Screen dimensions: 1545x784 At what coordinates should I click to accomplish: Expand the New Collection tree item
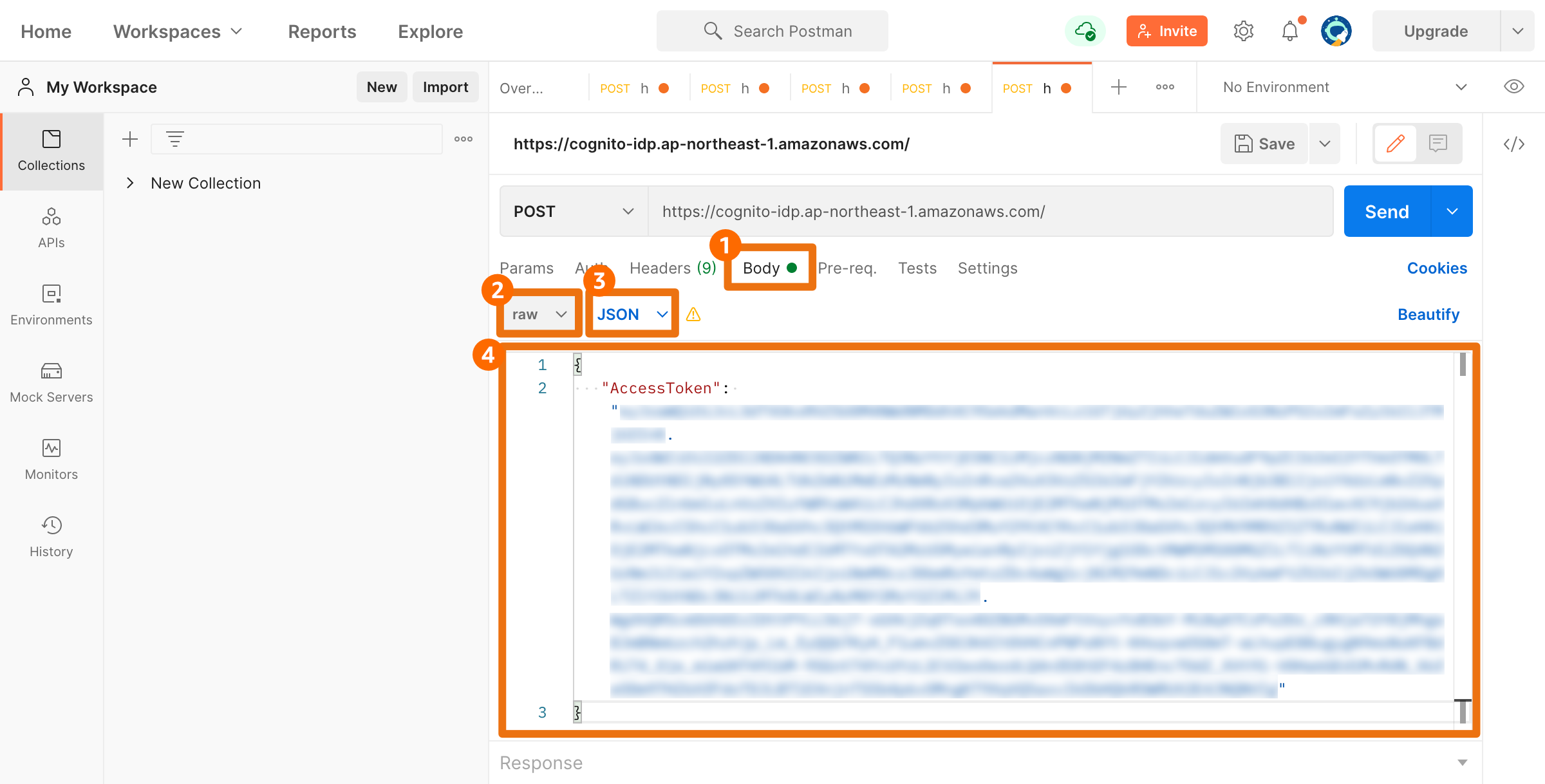click(130, 183)
